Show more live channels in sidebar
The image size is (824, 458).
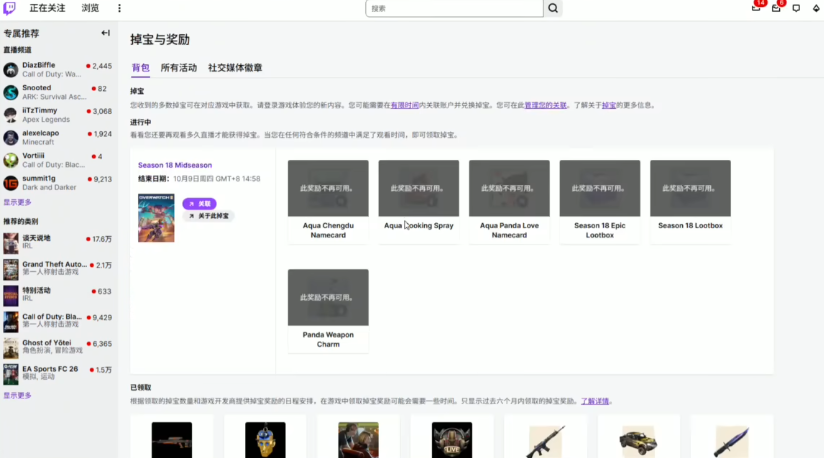coord(17,202)
